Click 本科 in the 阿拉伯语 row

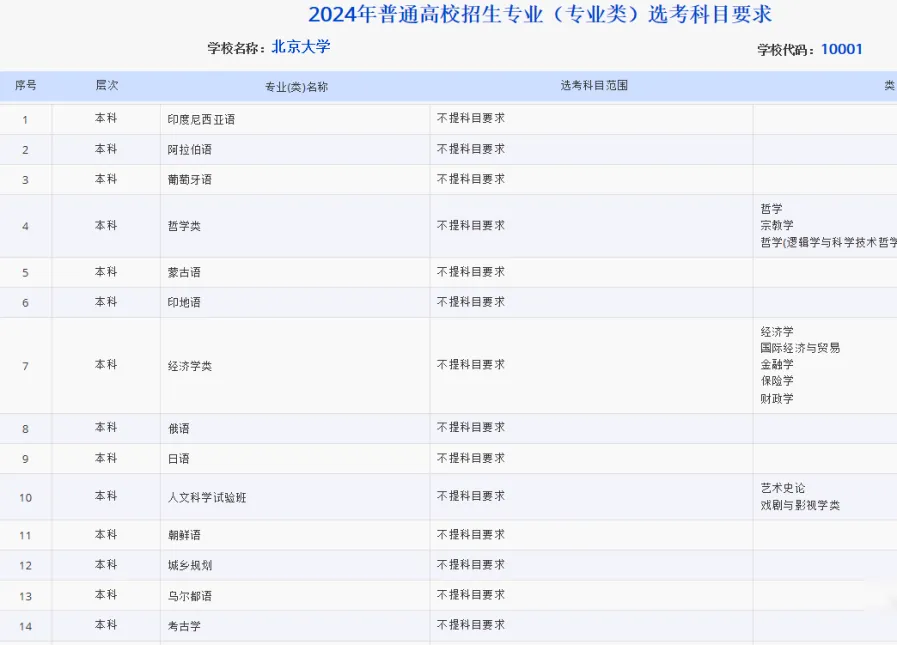click(106, 148)
